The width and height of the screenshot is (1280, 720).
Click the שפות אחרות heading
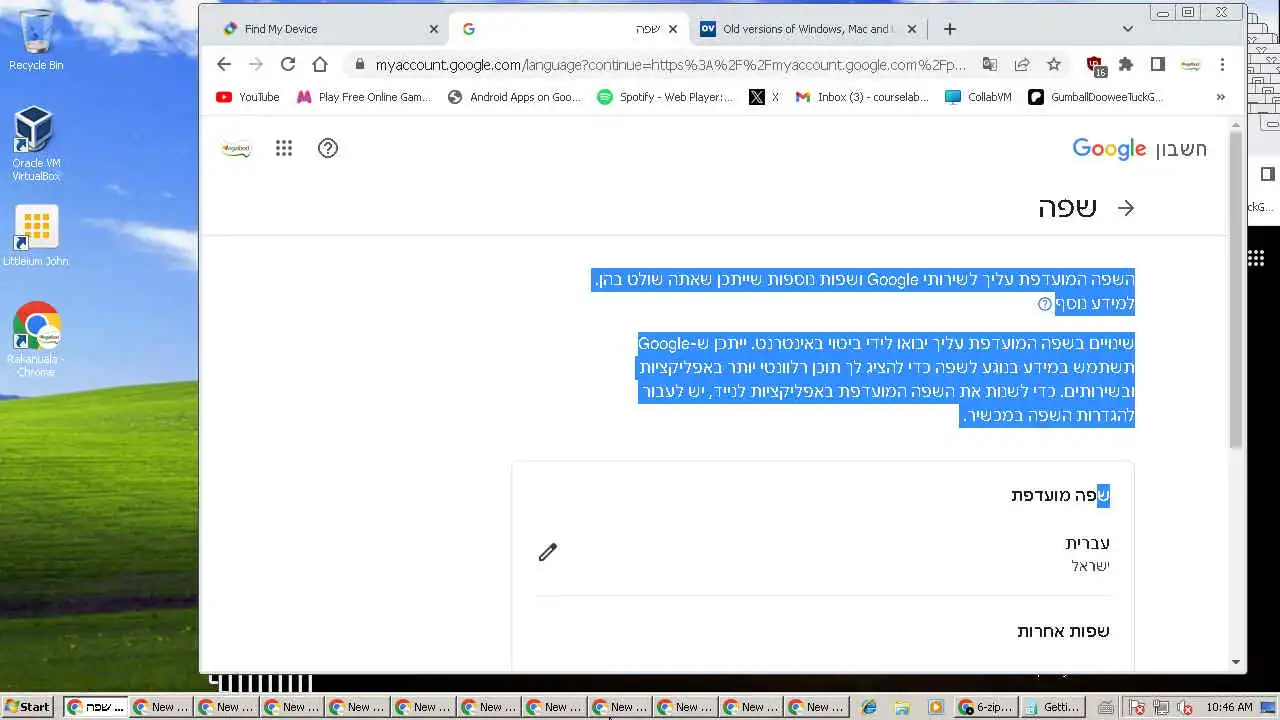click(x=1064, y=632)
